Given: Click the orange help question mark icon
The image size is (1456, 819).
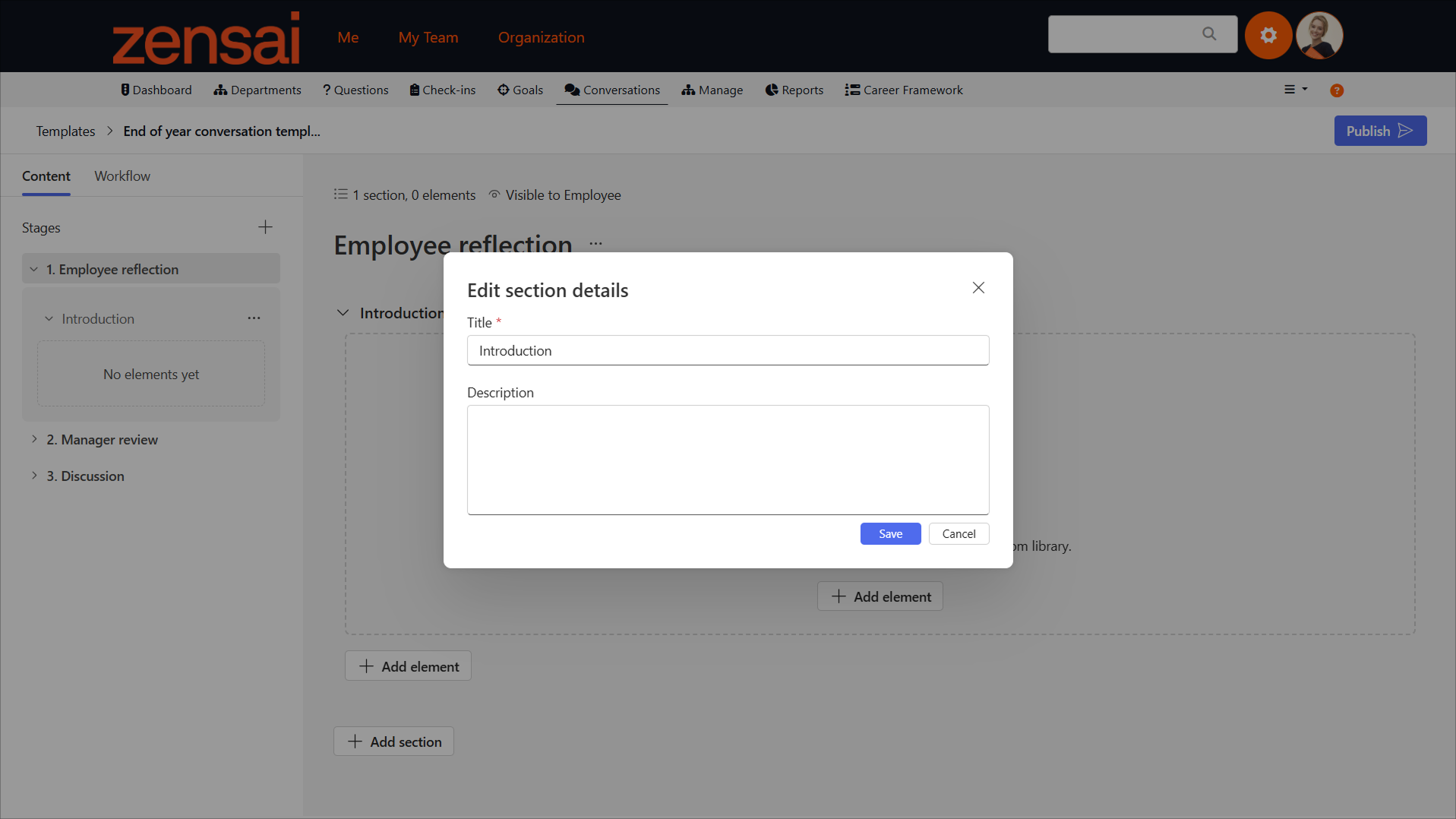Looking at the screenshot, I should (1337, 90).
